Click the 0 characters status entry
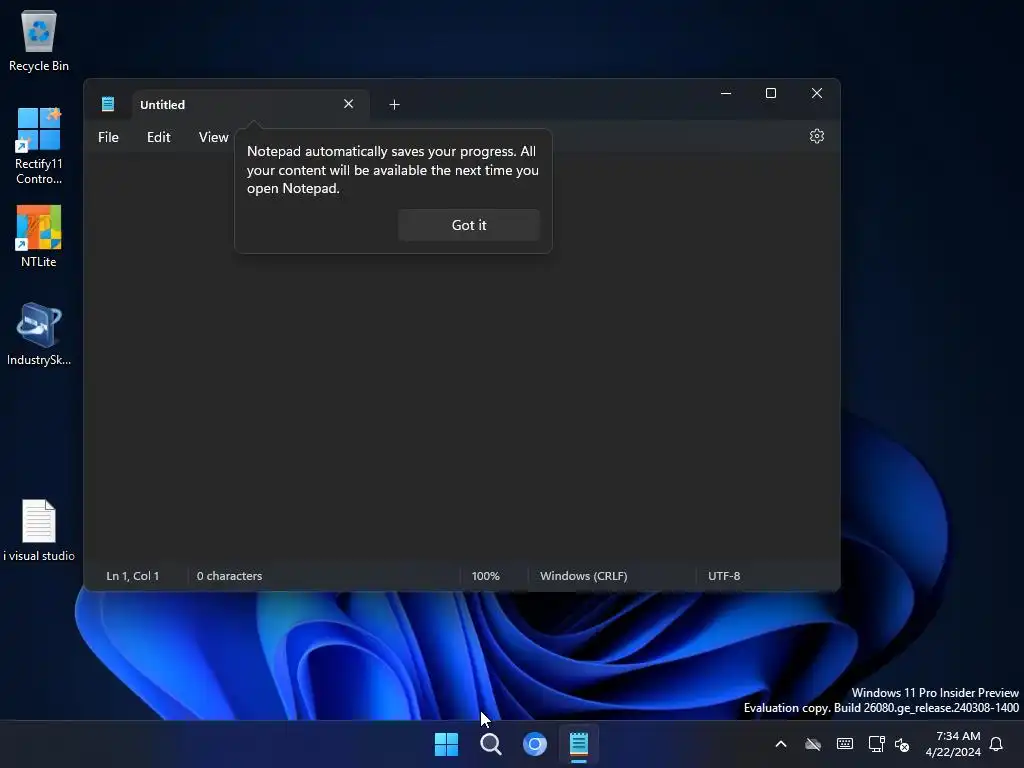Image resolution: width=1024 pixels, height=768 pixels. point(229,576)
